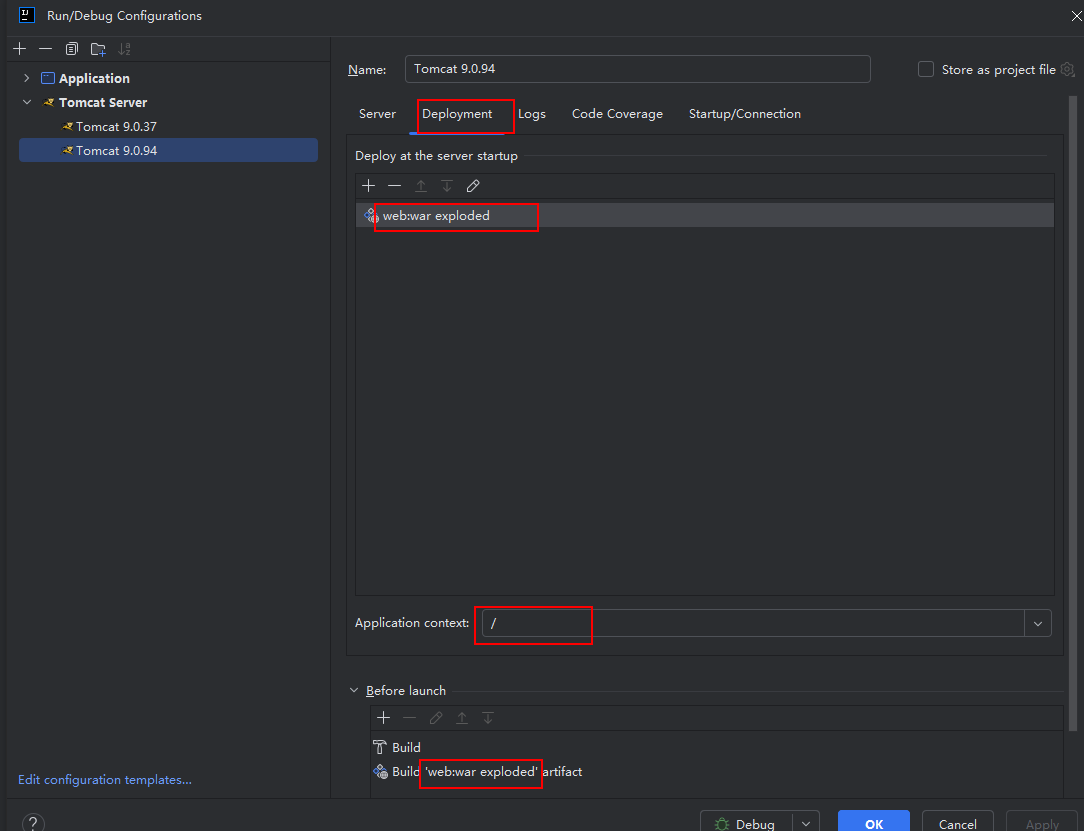1084x831 pixels.
Task: Open the help question mark button
Action: (33, 823)
